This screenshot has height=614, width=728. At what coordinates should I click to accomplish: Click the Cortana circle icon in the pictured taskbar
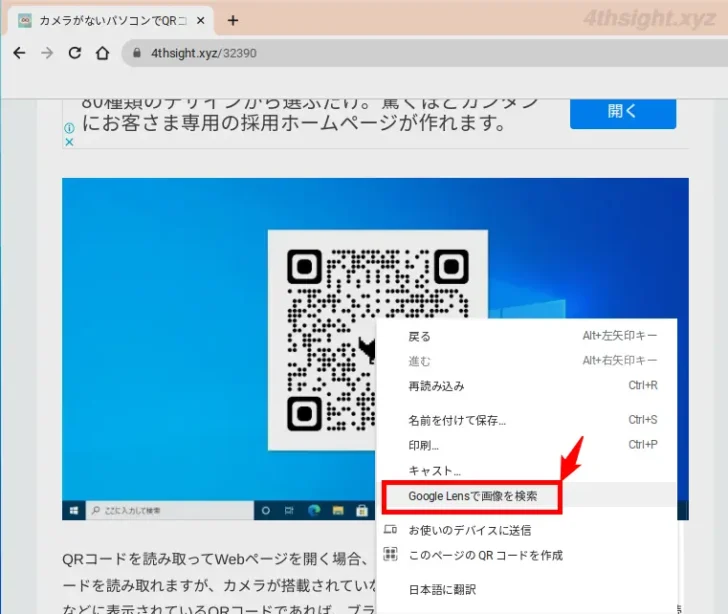(x=266, y=510)
